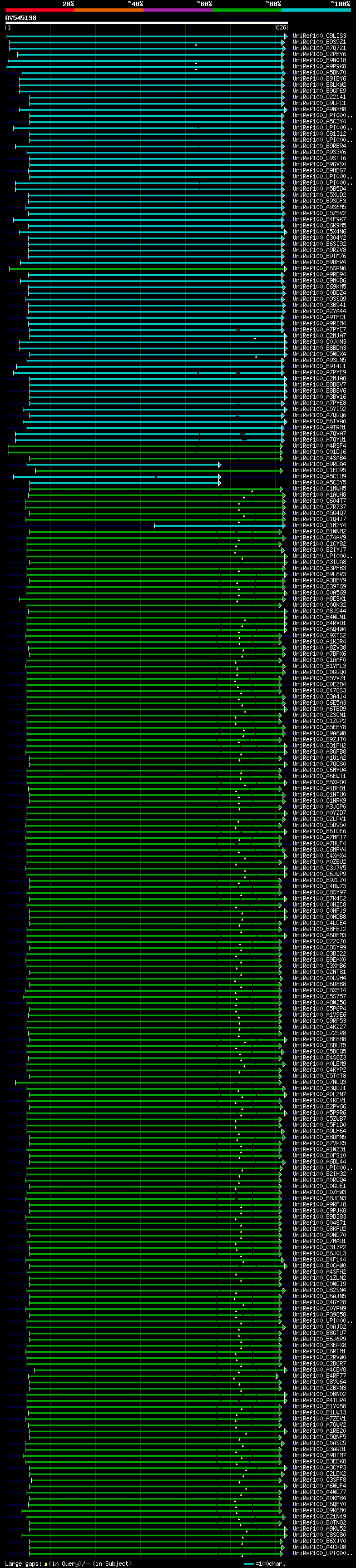
Task: Click the red 20% legend segment
Action: tap(39, 10)
